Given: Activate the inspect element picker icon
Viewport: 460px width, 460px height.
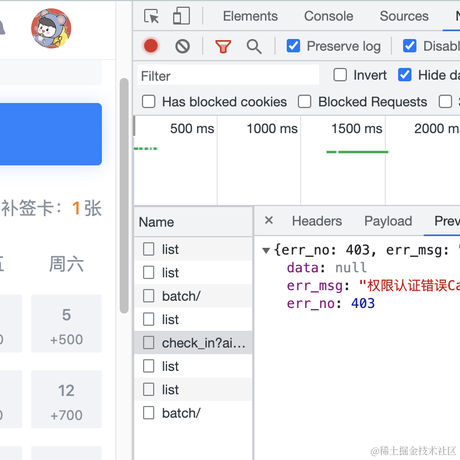Looking at the screenshot, I should [151, 16].
